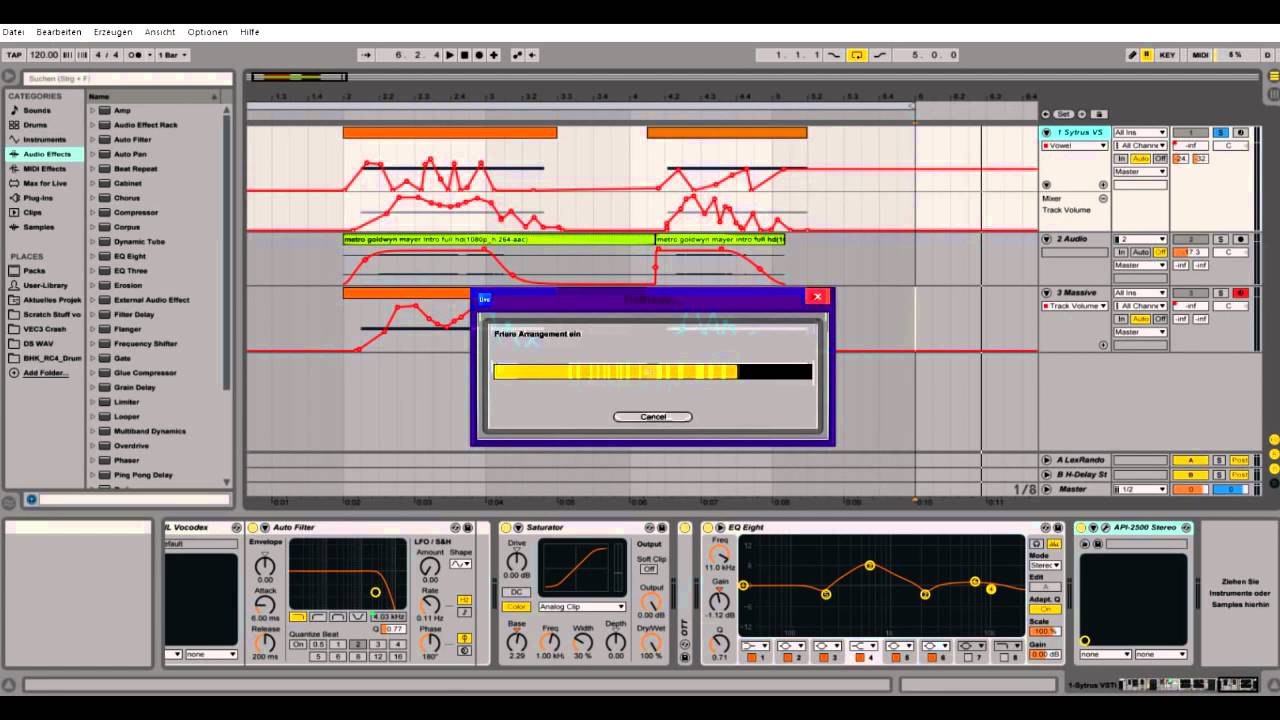This screenshot has width=1280, height=720.
Task: Open the quantization menu showing 1 Bar
Action: (x=173, y=55)
